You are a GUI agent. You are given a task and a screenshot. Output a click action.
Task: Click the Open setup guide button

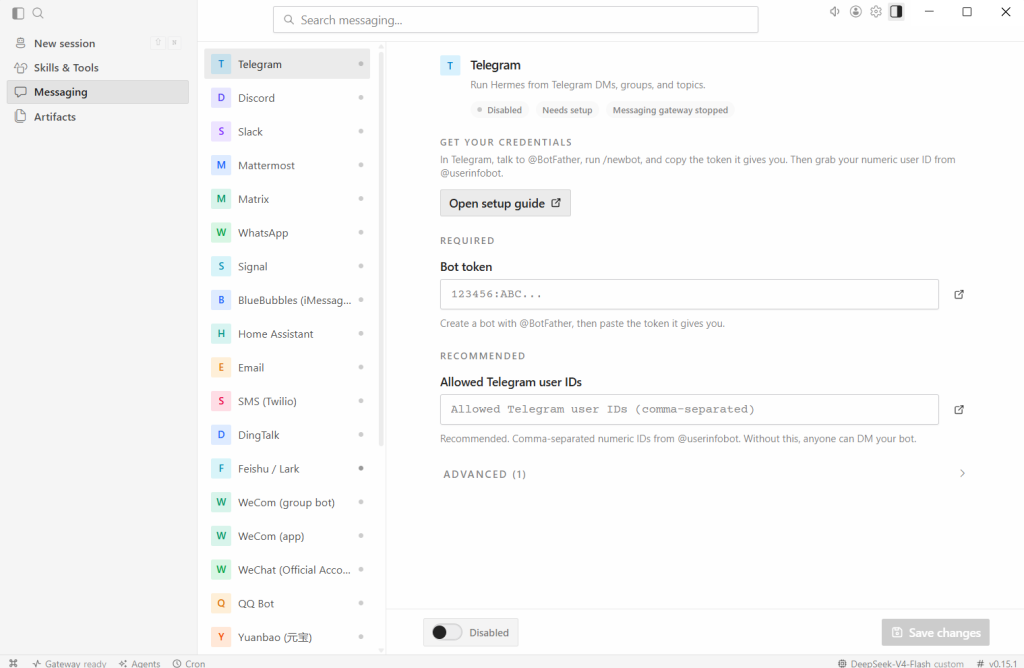(505, 203)
